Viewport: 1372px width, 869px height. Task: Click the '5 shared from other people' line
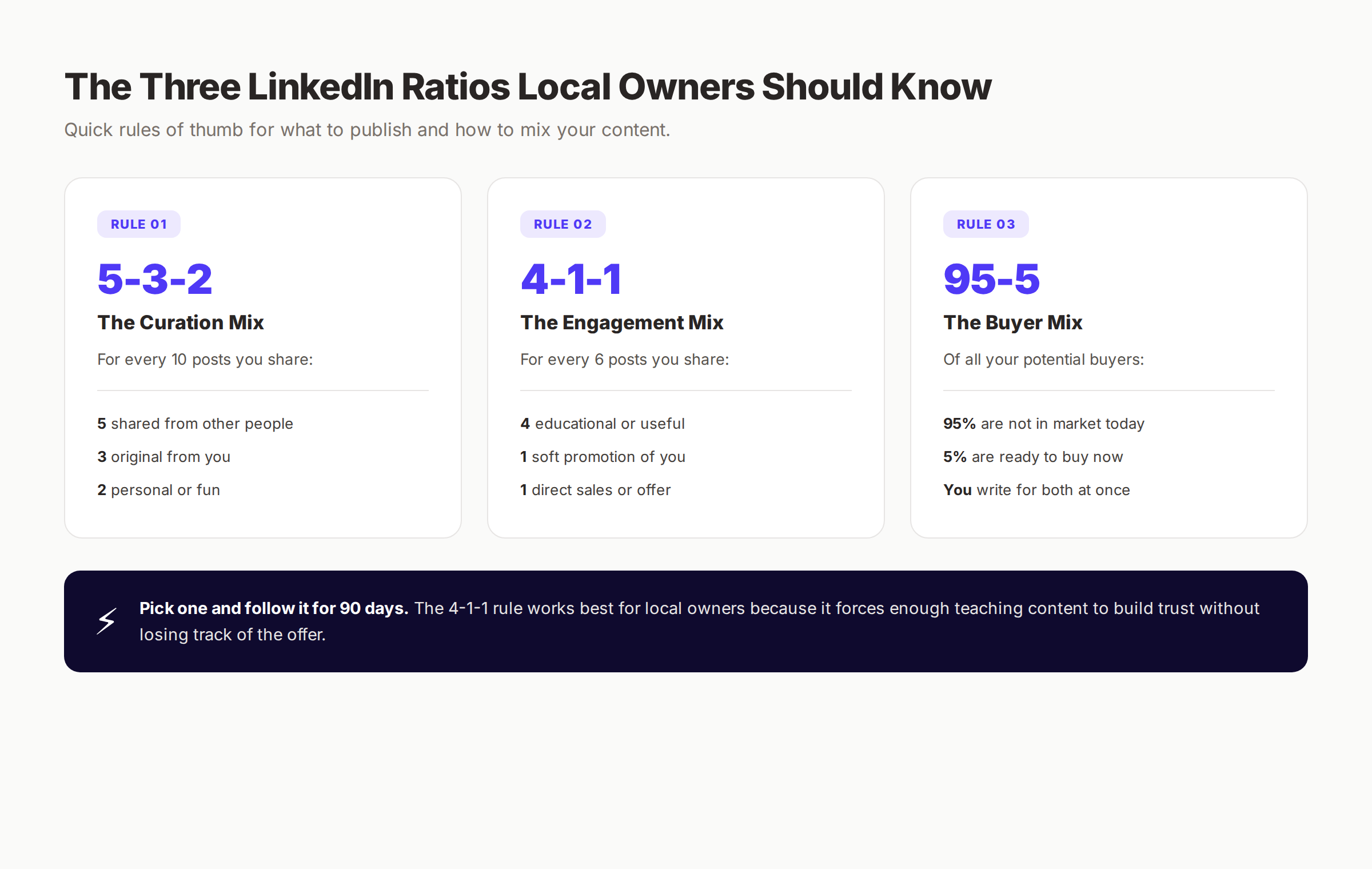tap(195, 424)
